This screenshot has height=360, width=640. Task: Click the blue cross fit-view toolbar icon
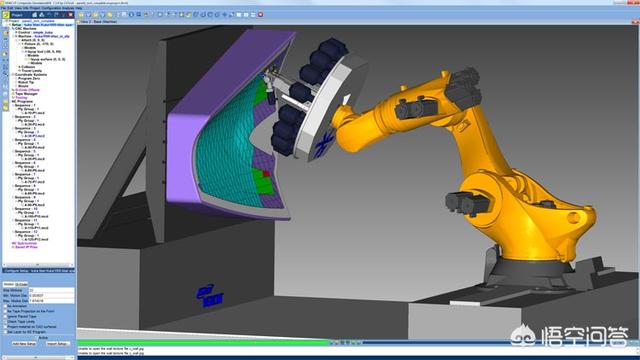pyautogui.click(x=224, y=14)
